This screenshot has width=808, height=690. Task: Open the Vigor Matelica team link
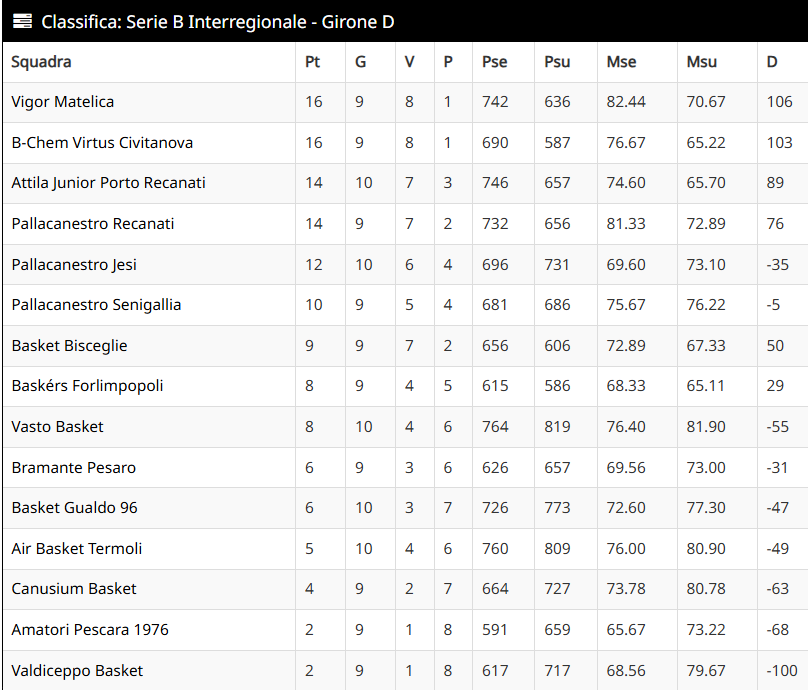pyautogui.click(x=63, y=102)
